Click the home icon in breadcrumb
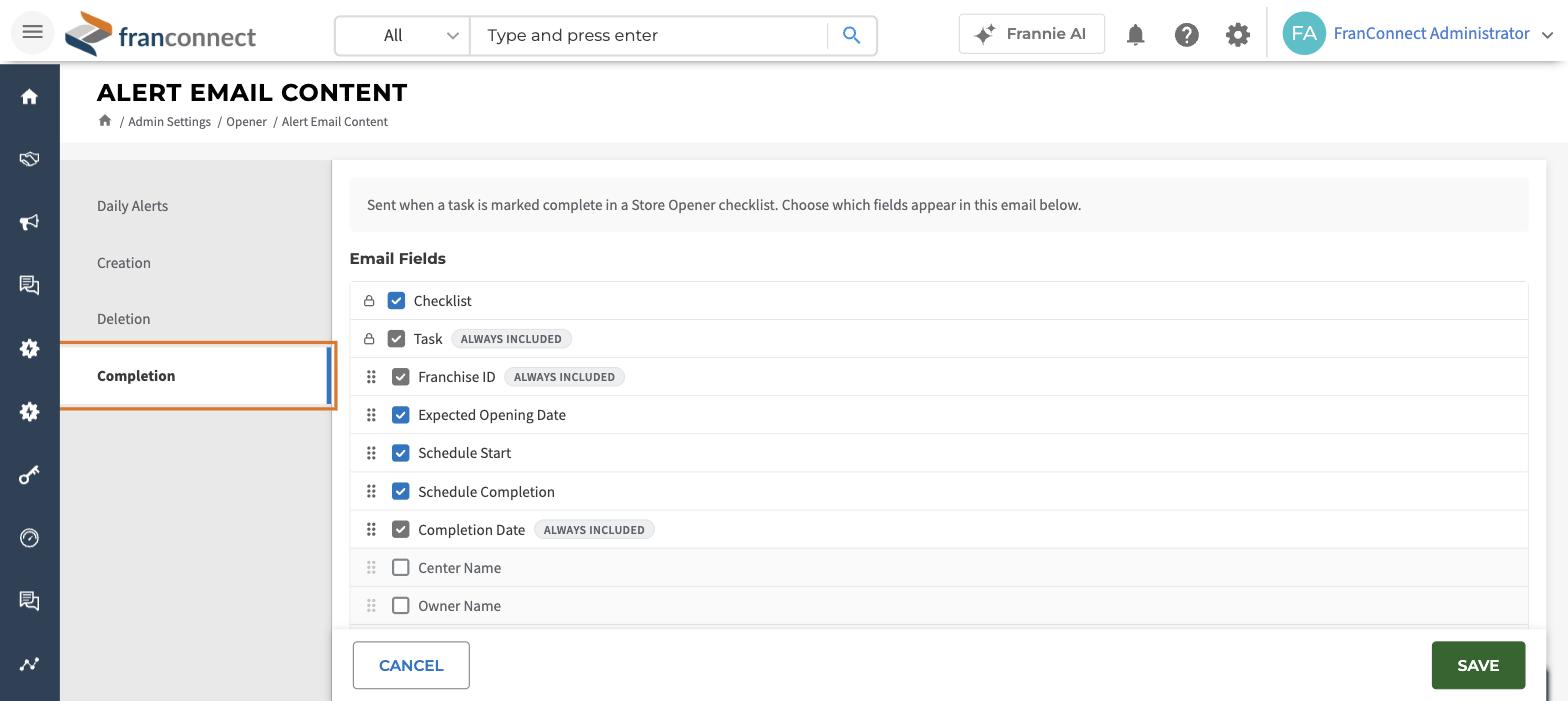Image resolution: width=1568 pixels, height=701 pixels. click(105, 121)
